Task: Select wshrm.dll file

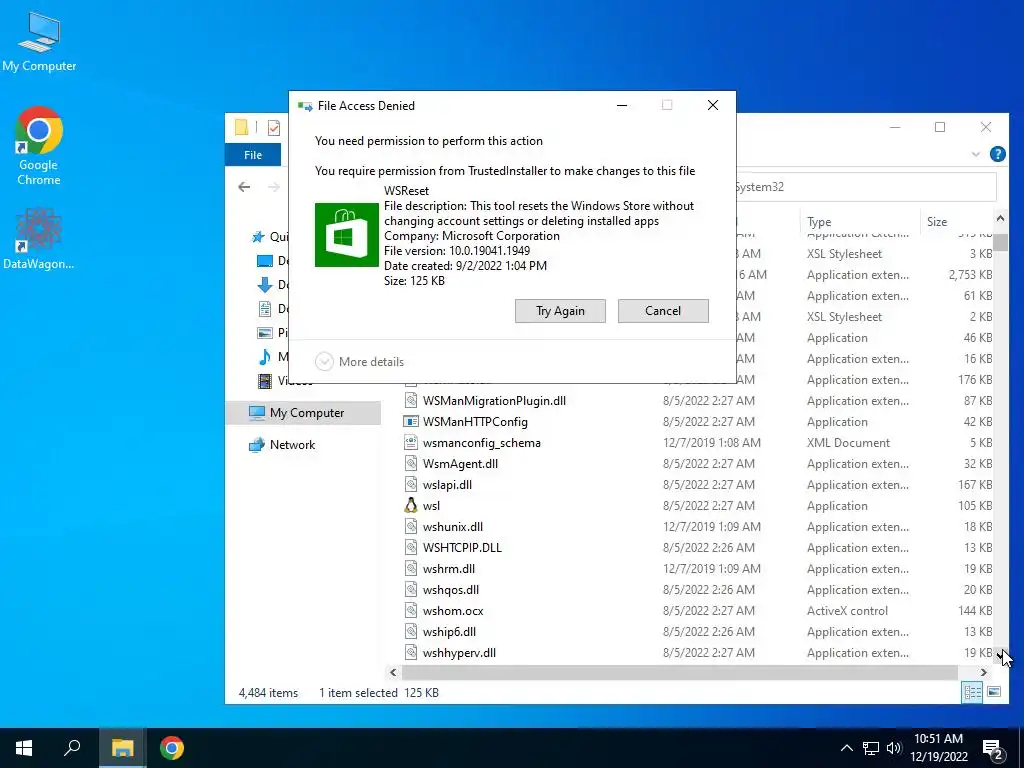Action: click(x=449, y=569)
